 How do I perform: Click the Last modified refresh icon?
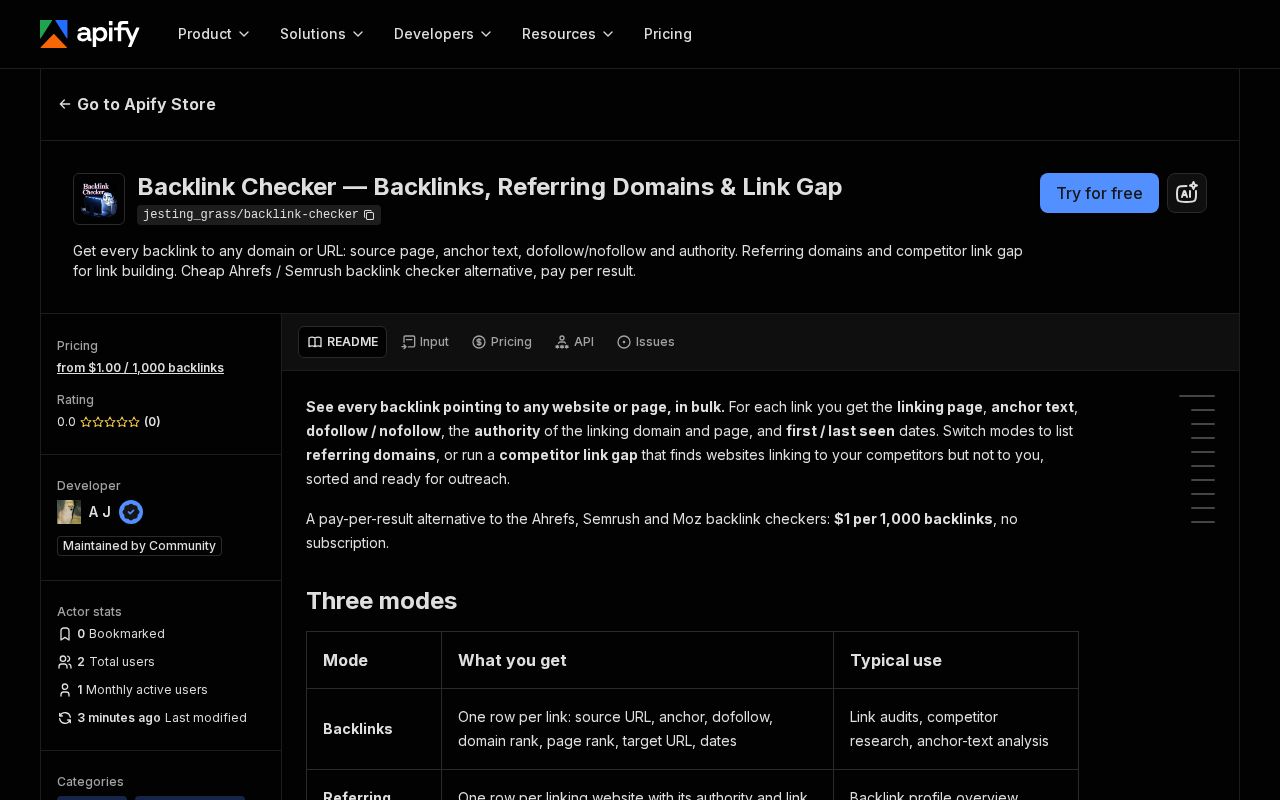pos(65,718)
